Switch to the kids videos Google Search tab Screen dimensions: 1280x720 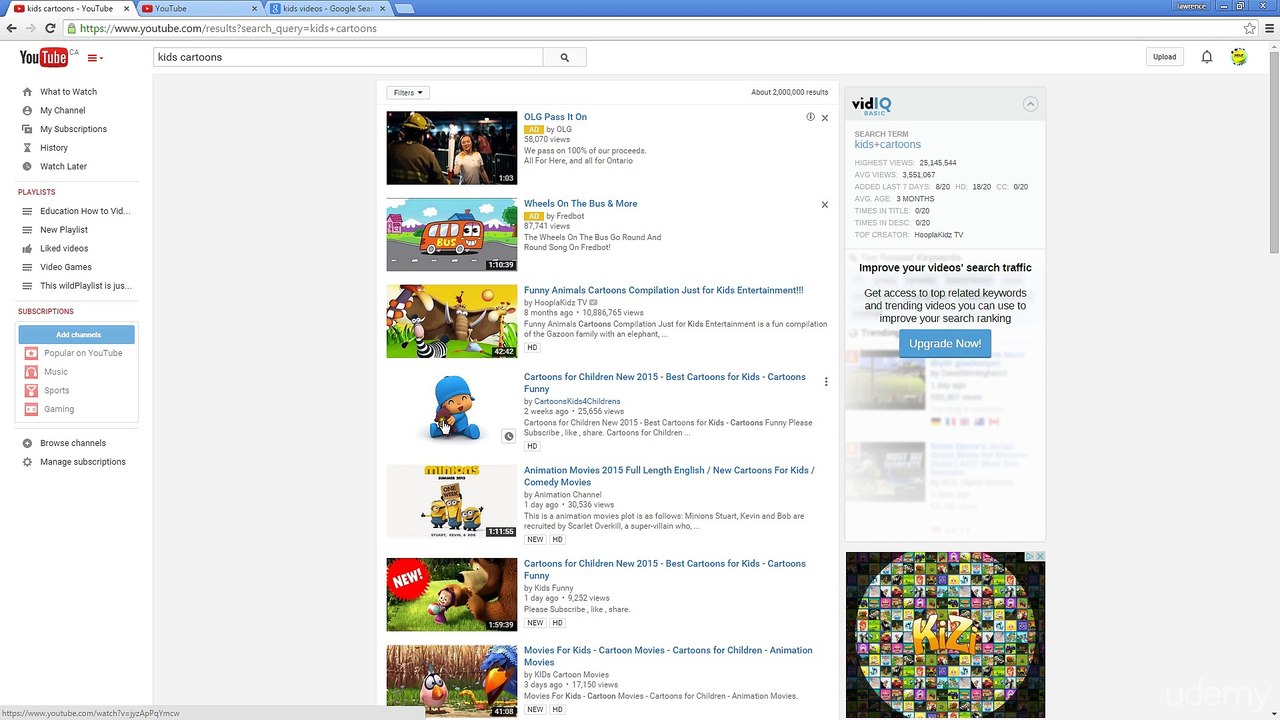[326, 8]
